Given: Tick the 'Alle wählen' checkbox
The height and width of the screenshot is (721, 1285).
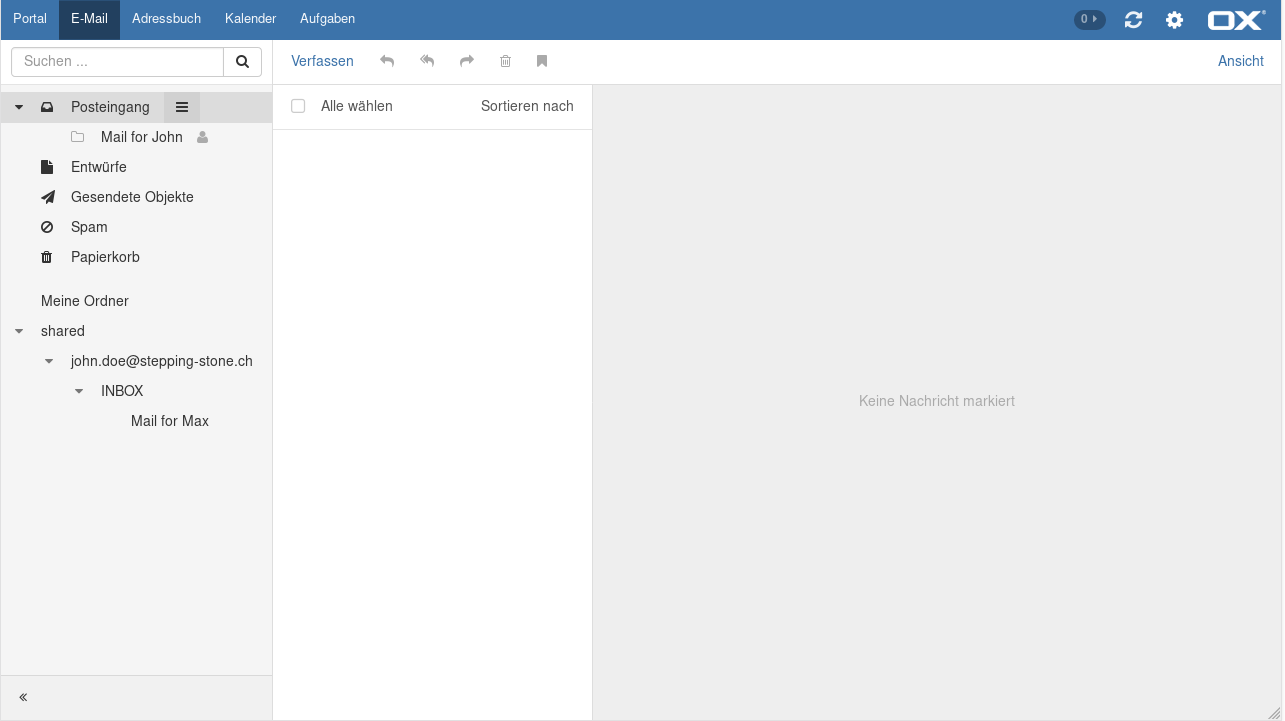Looking at the screenshot, I should [298, 106].
